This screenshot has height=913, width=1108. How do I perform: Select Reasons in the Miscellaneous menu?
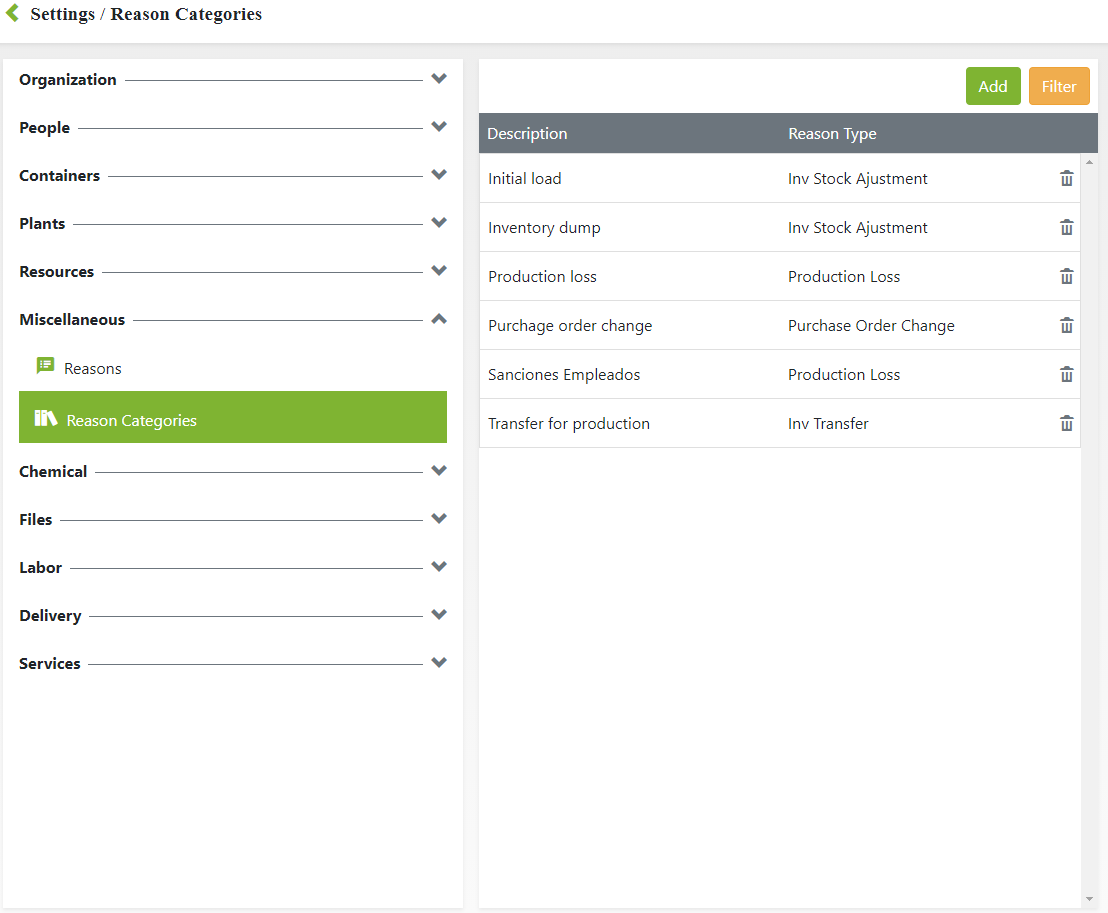coord(93,367)
